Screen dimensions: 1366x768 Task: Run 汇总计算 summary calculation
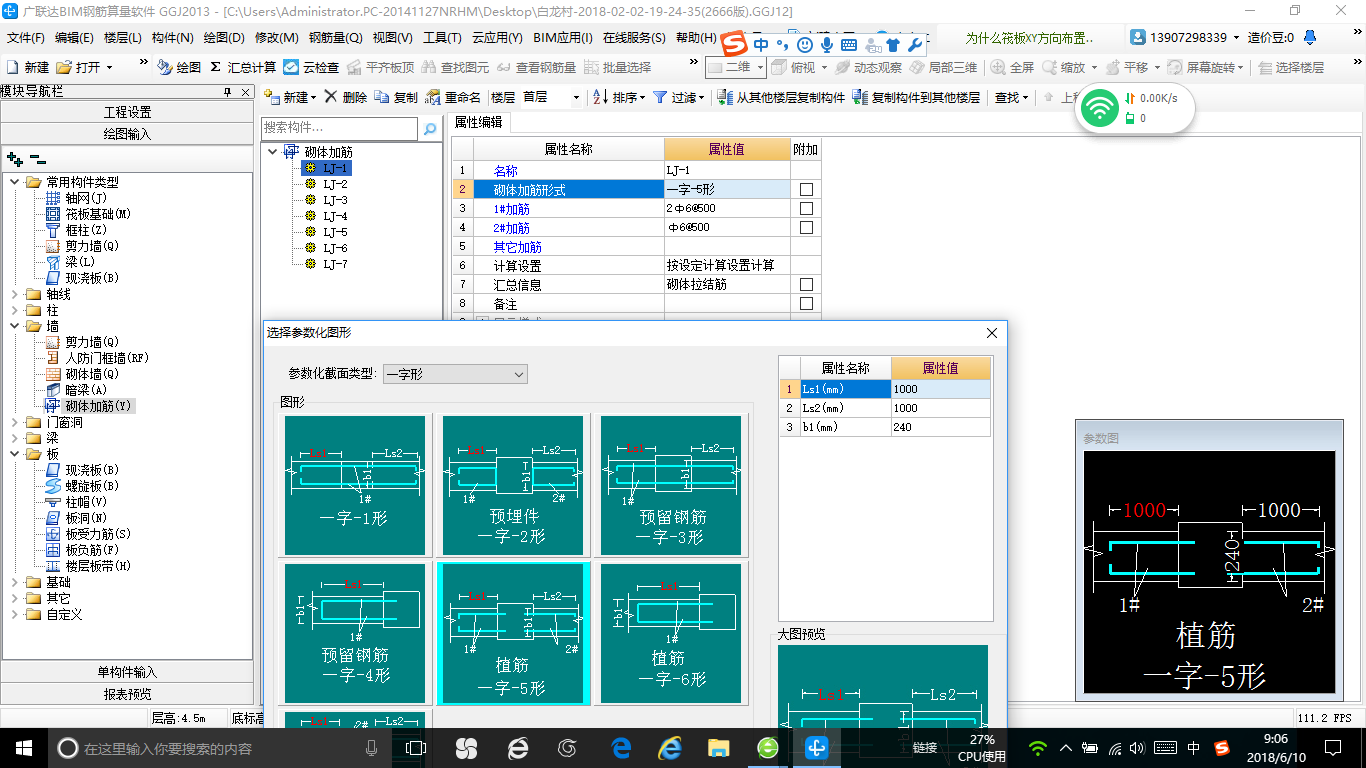(216, 68)
